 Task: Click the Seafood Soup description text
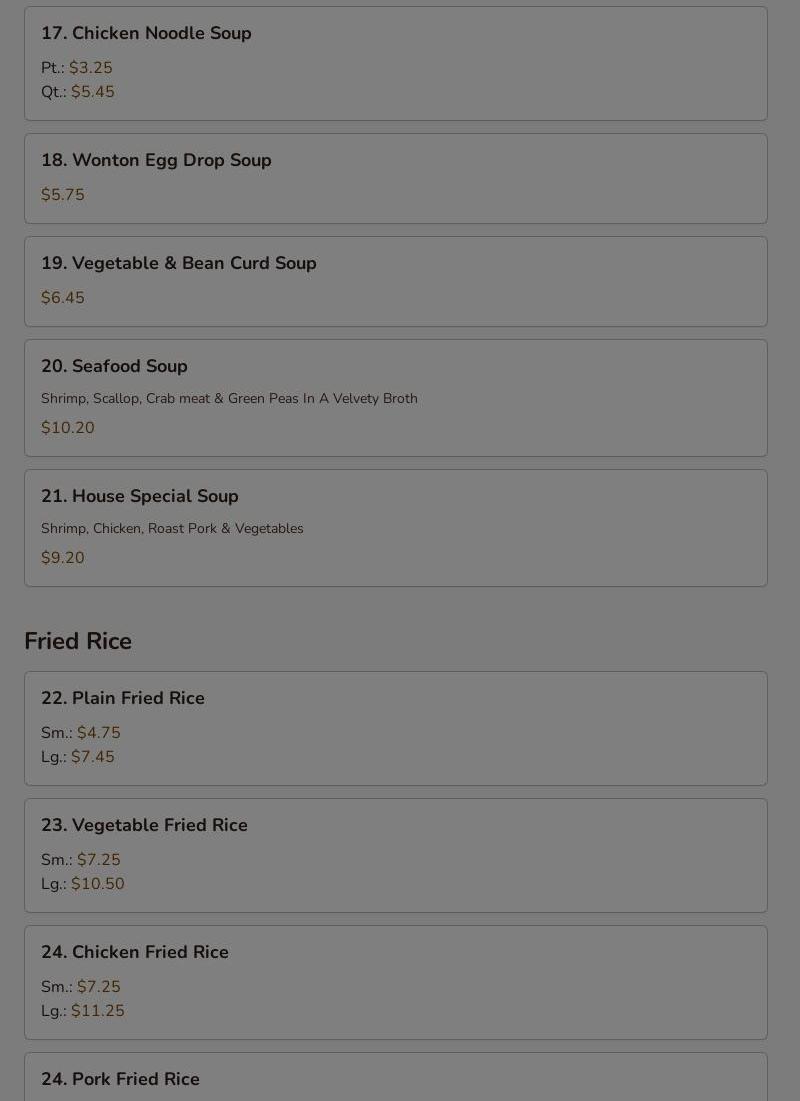tap(229, 398)
